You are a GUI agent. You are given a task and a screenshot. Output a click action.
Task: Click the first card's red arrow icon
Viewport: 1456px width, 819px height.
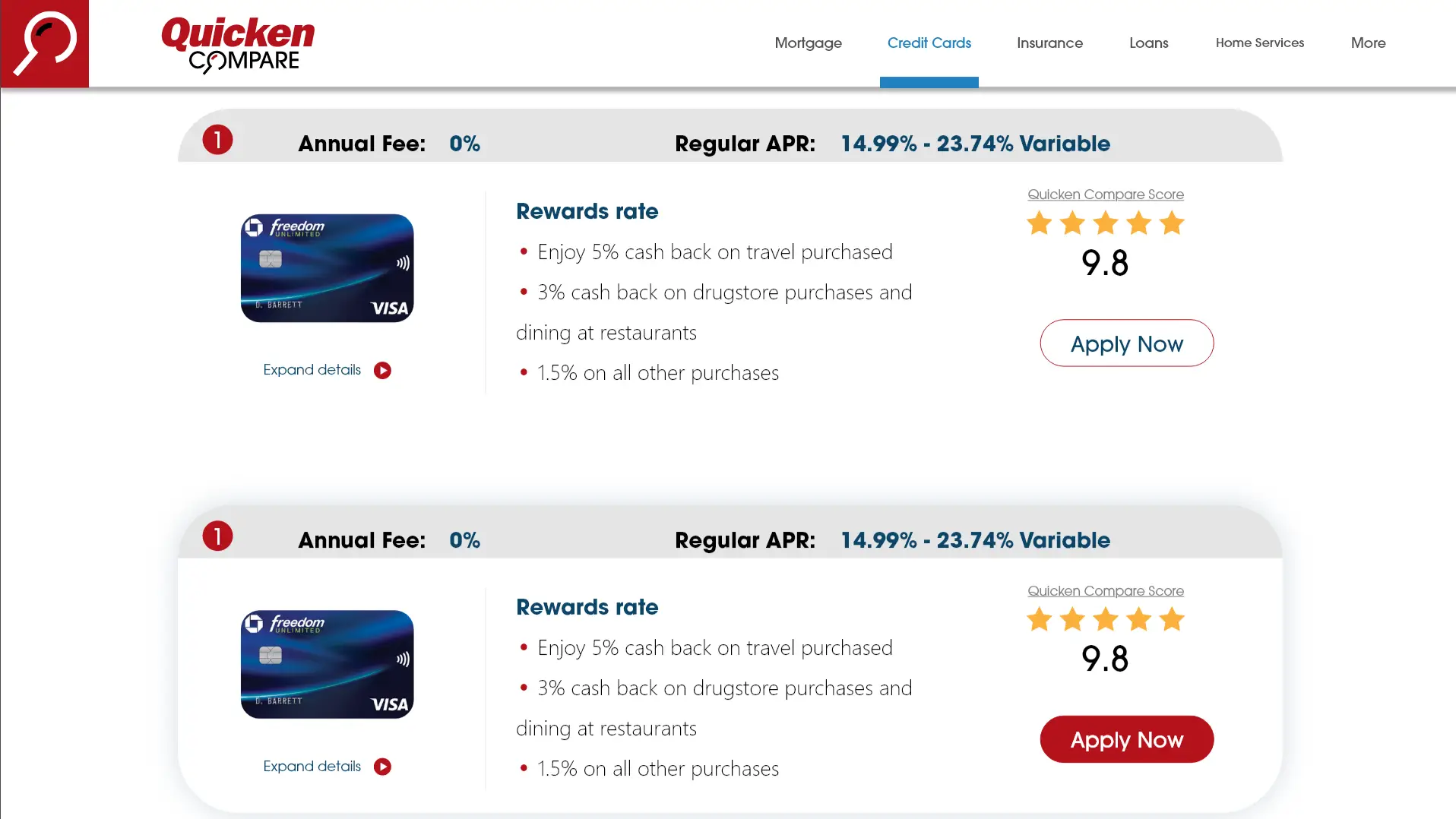pyautogui.click(x=382, y=371)
